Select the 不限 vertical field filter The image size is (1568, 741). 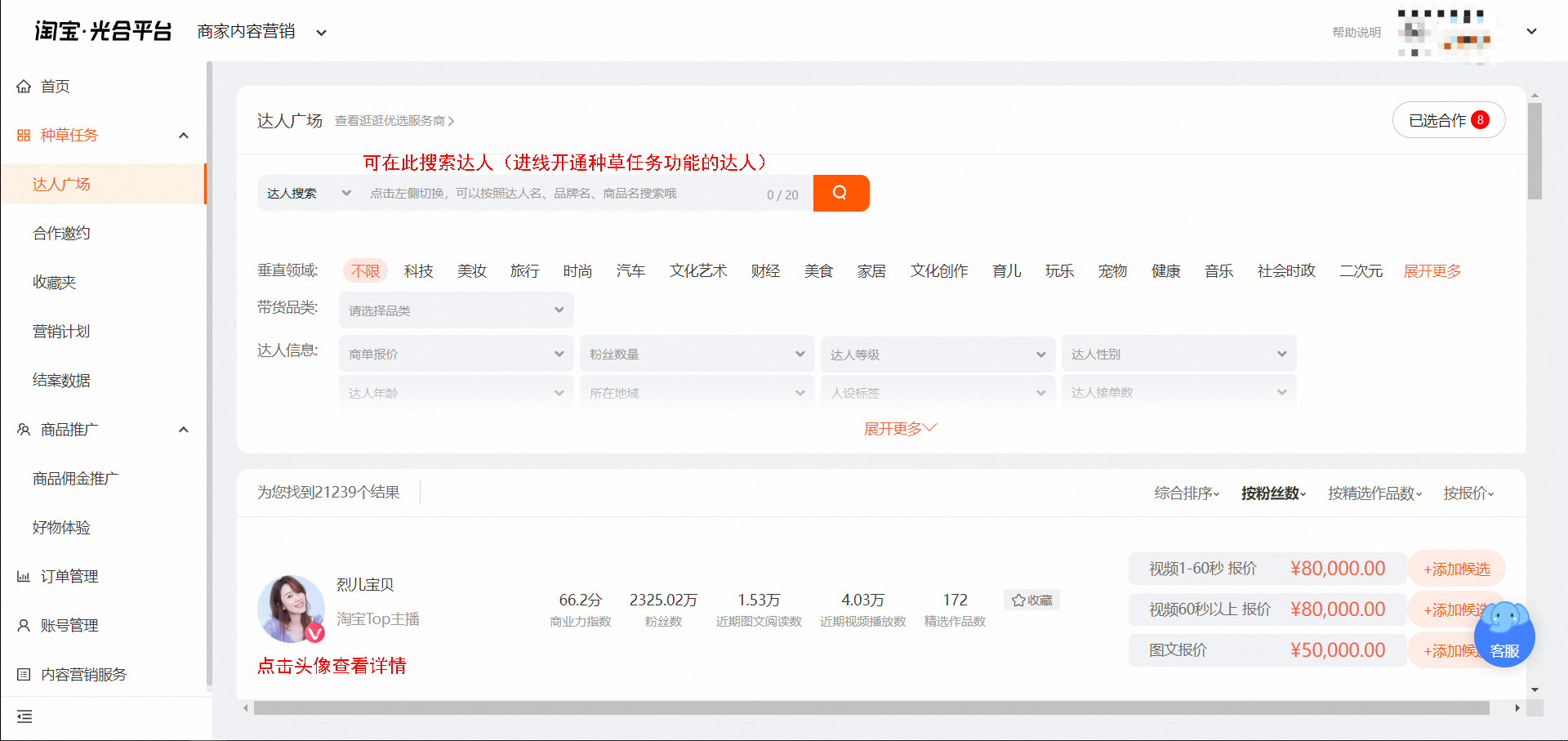tap(365, 271)
